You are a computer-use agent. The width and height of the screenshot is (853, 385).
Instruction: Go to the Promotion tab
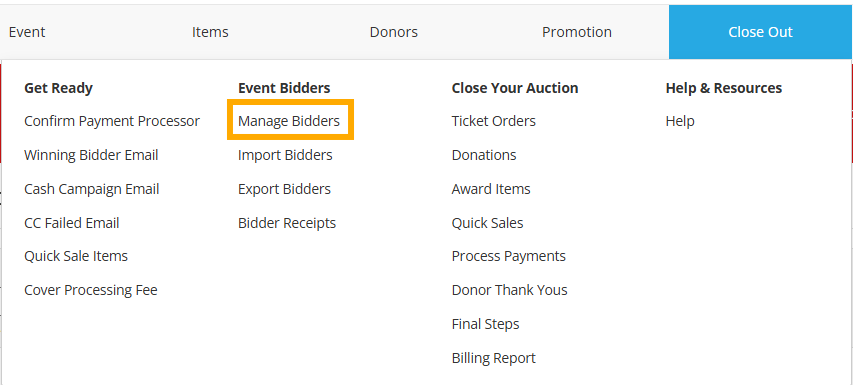pos(577,32)
